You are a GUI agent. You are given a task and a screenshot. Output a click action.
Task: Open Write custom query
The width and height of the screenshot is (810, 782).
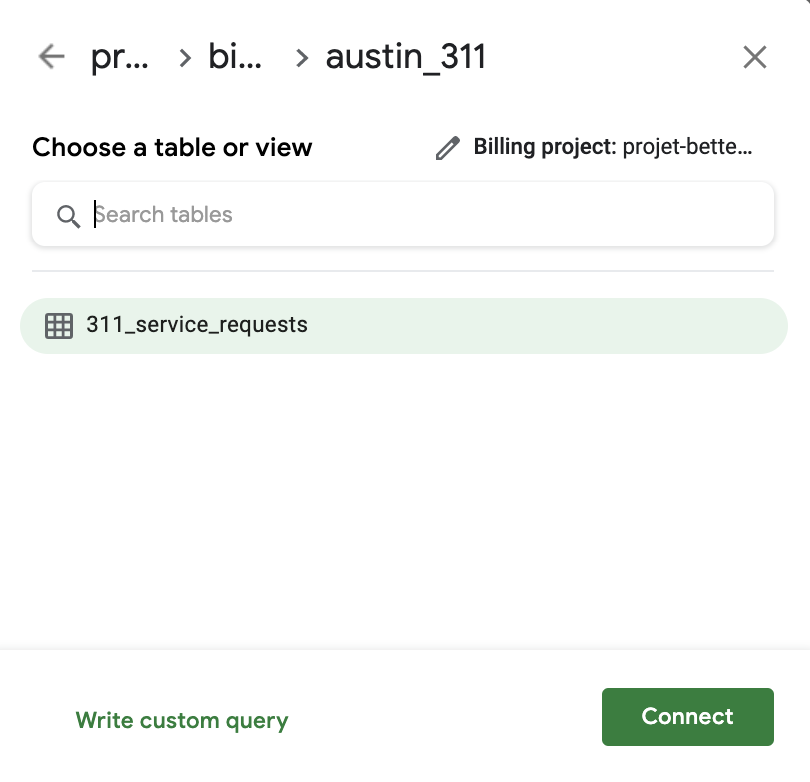182,720
